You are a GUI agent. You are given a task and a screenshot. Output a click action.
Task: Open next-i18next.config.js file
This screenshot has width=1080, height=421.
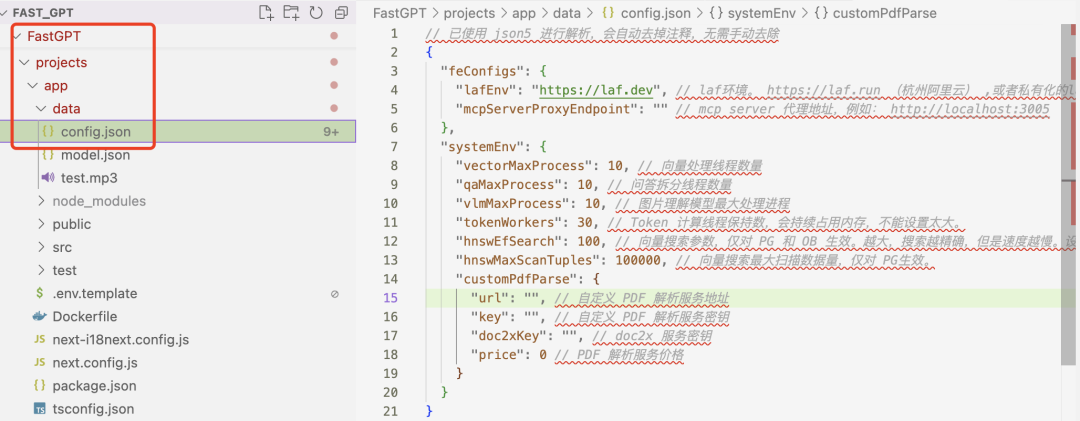coord(121,340)
